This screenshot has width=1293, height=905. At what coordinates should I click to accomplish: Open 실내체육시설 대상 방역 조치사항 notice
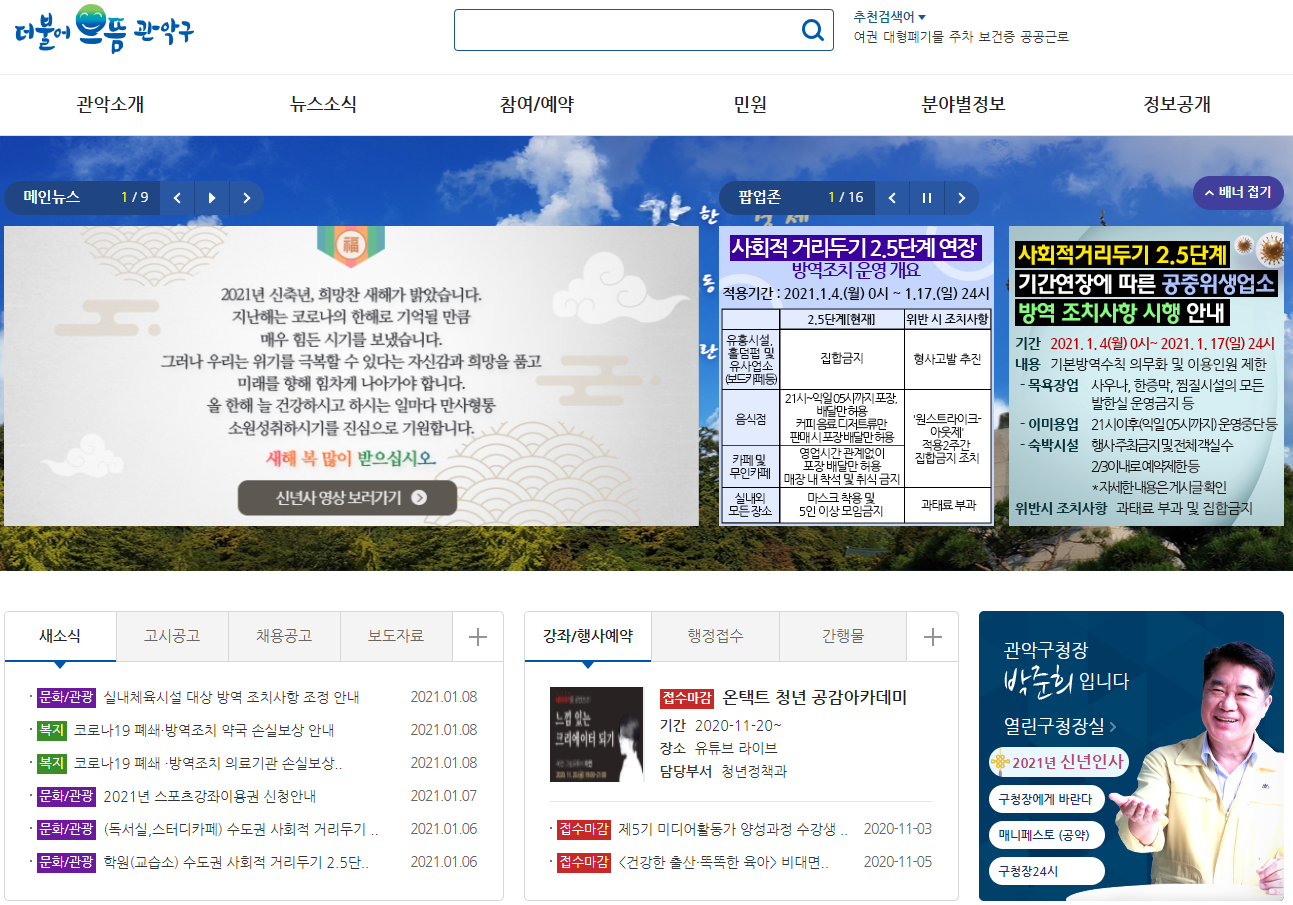231,697
